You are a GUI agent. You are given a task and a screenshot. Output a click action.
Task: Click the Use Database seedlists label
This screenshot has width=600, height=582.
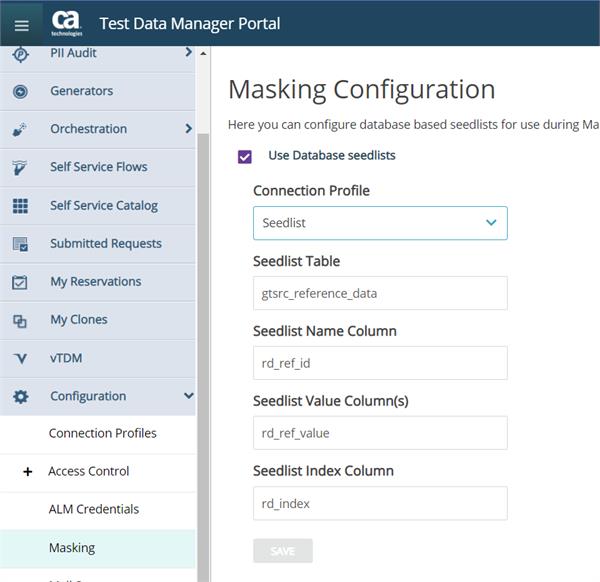tap(332, 156)
